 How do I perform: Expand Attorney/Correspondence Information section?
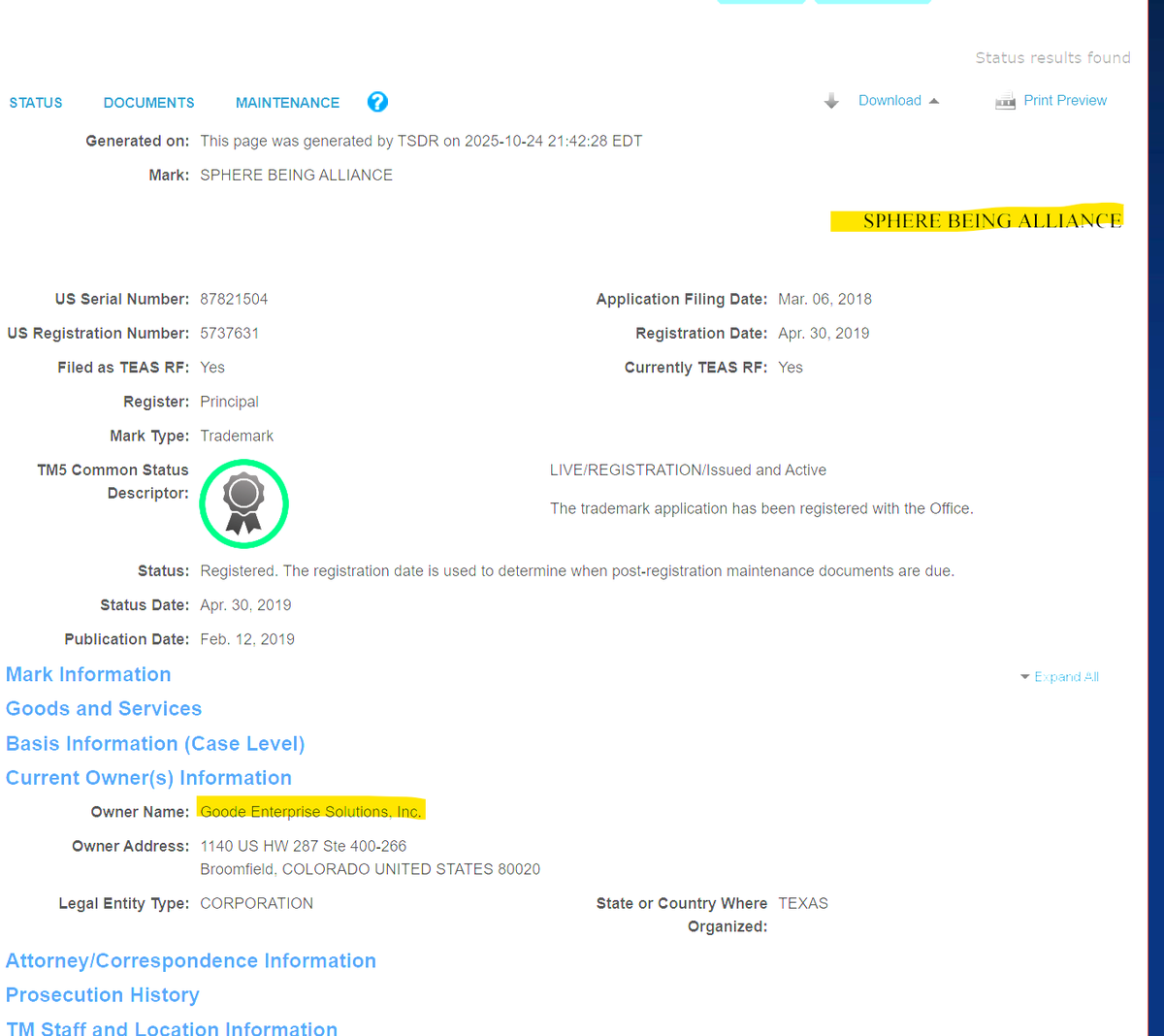(191, 960)
